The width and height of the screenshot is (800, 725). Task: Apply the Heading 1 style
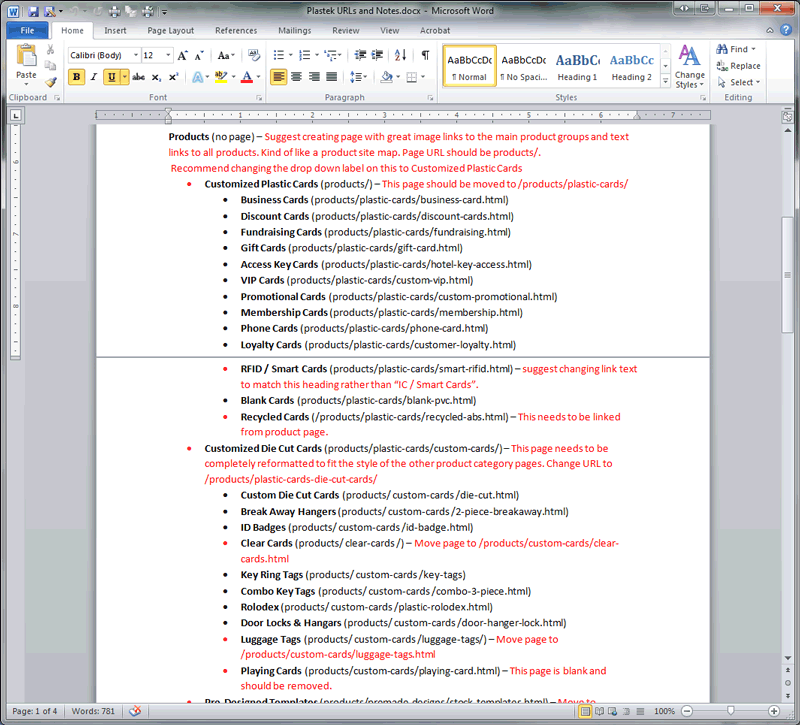pos(577,67)
